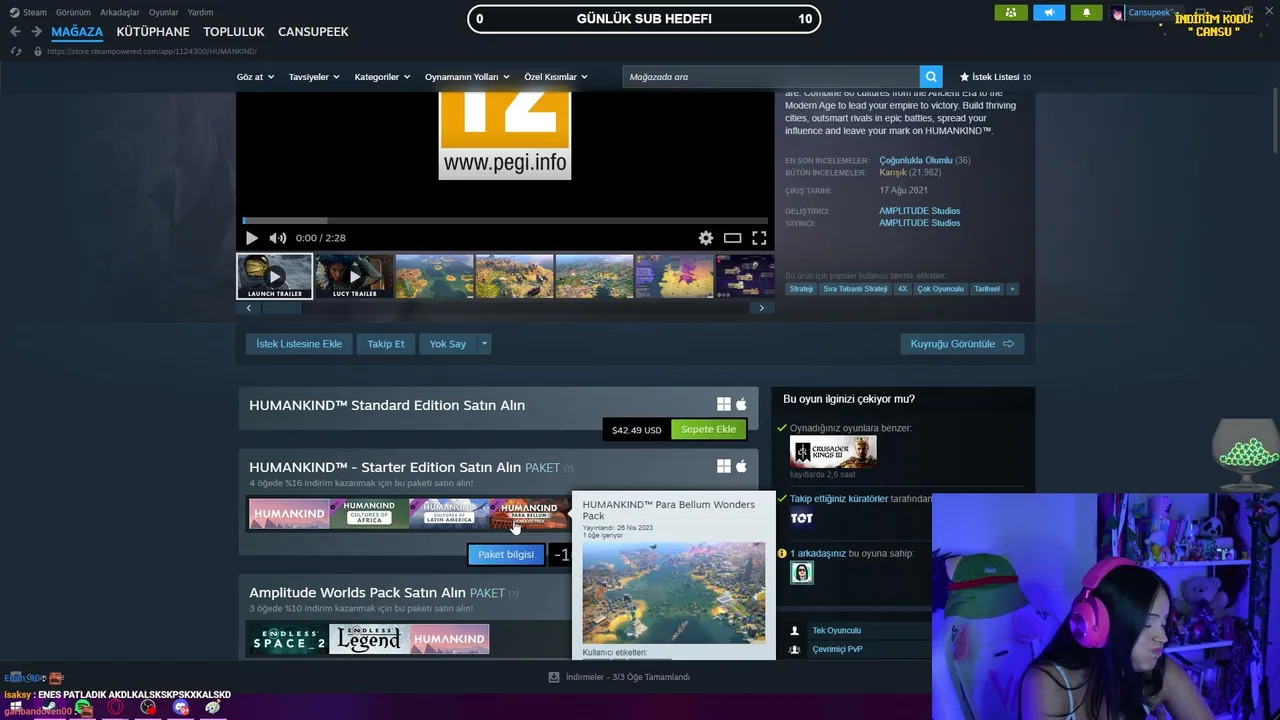Navigate forward with the forward arrow

36,32
